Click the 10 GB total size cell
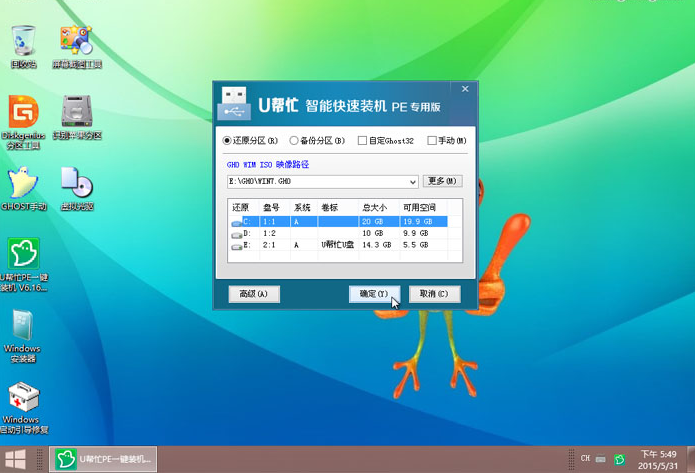Image resolution: width=695 pixels, height=473 pixels. point(373,233)
